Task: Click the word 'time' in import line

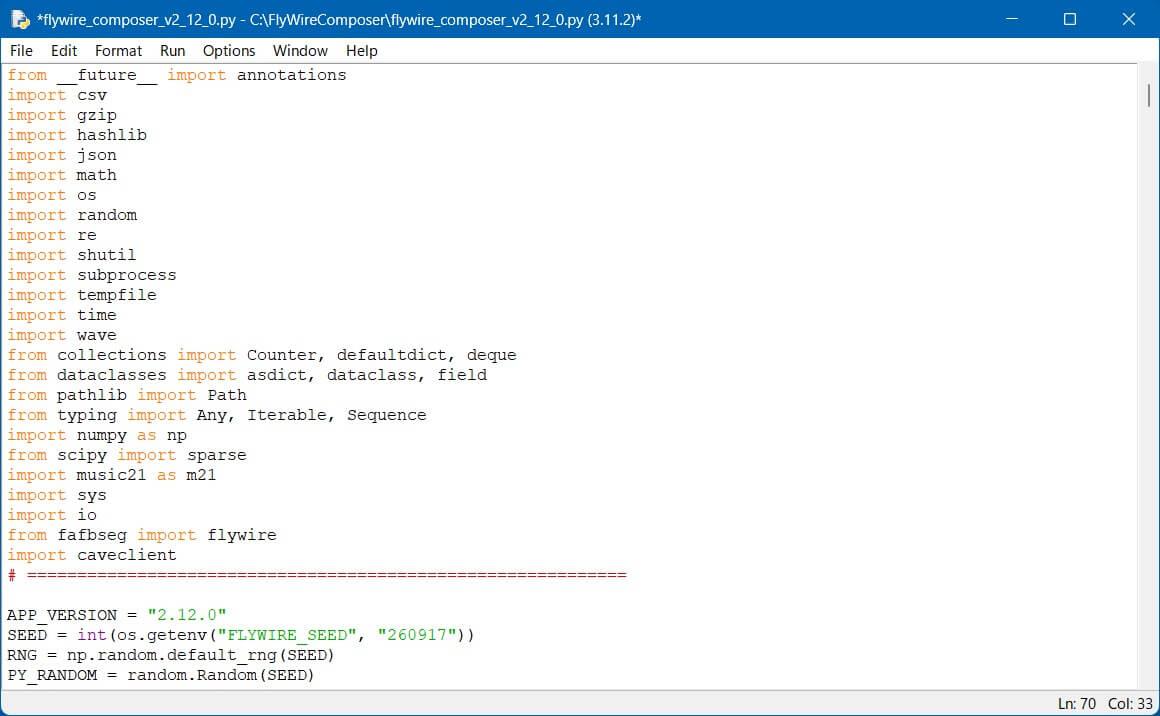Action: click(x=97, y=315)
